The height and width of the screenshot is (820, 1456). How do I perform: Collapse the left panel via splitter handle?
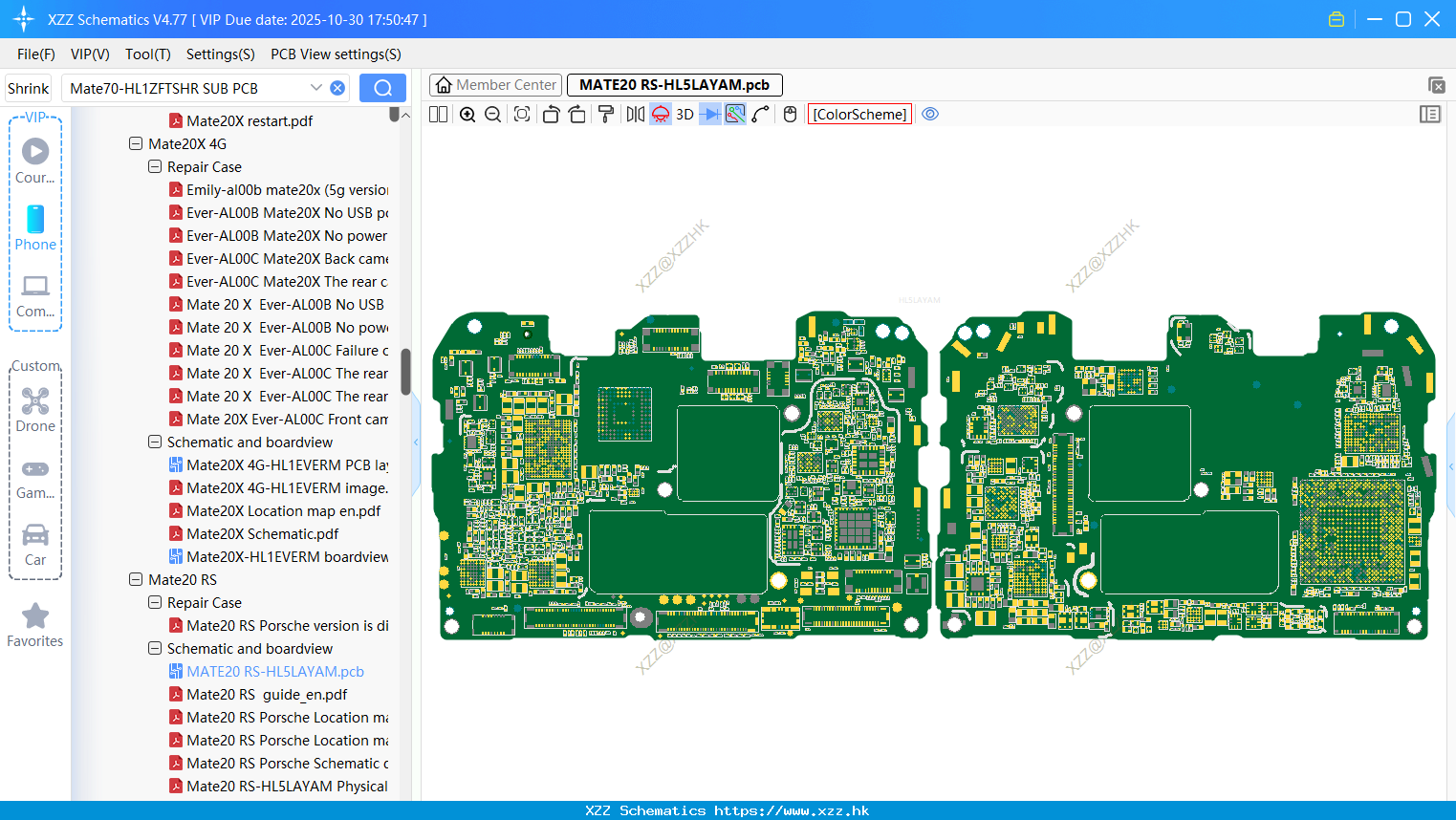[x=416, y=442]
